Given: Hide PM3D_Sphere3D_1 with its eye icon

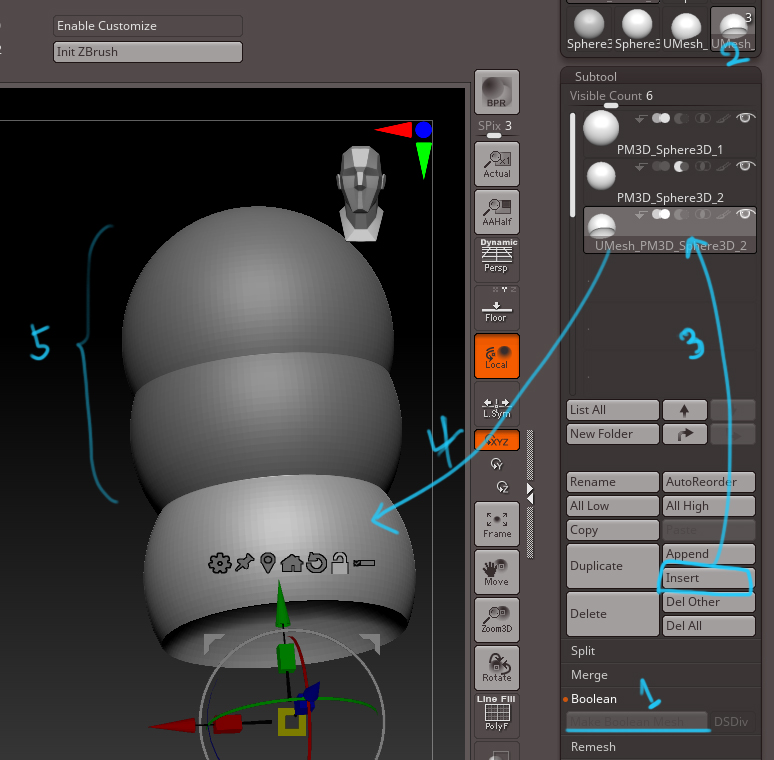Looking at the screenshot, I should [745, 118].
